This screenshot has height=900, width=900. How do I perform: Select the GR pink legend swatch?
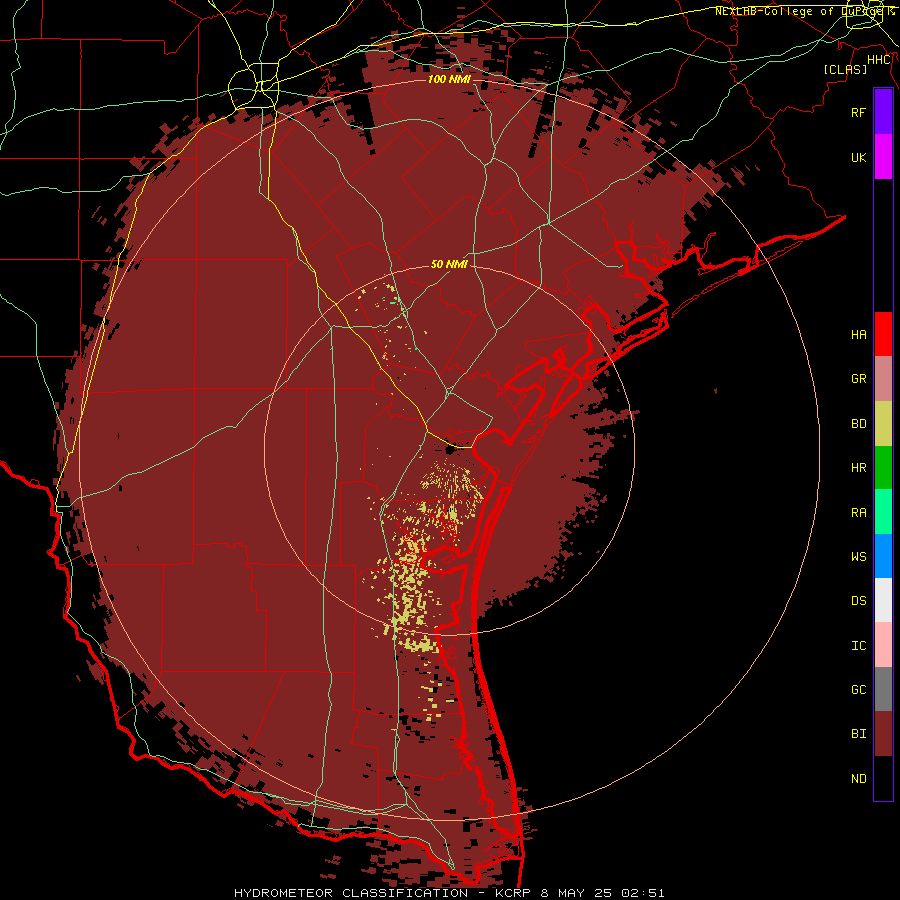(883, 379)
